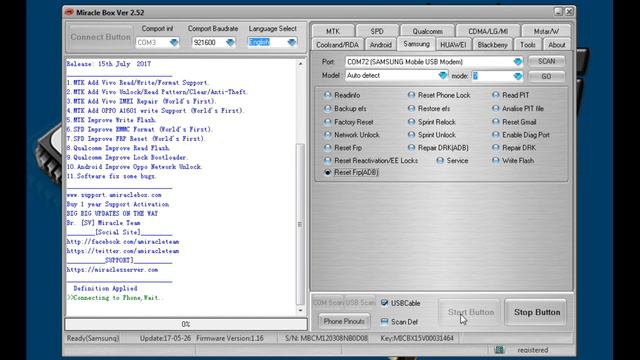Open the Language Select dropdown
The image size is (640, 360).
coord(291,42)
